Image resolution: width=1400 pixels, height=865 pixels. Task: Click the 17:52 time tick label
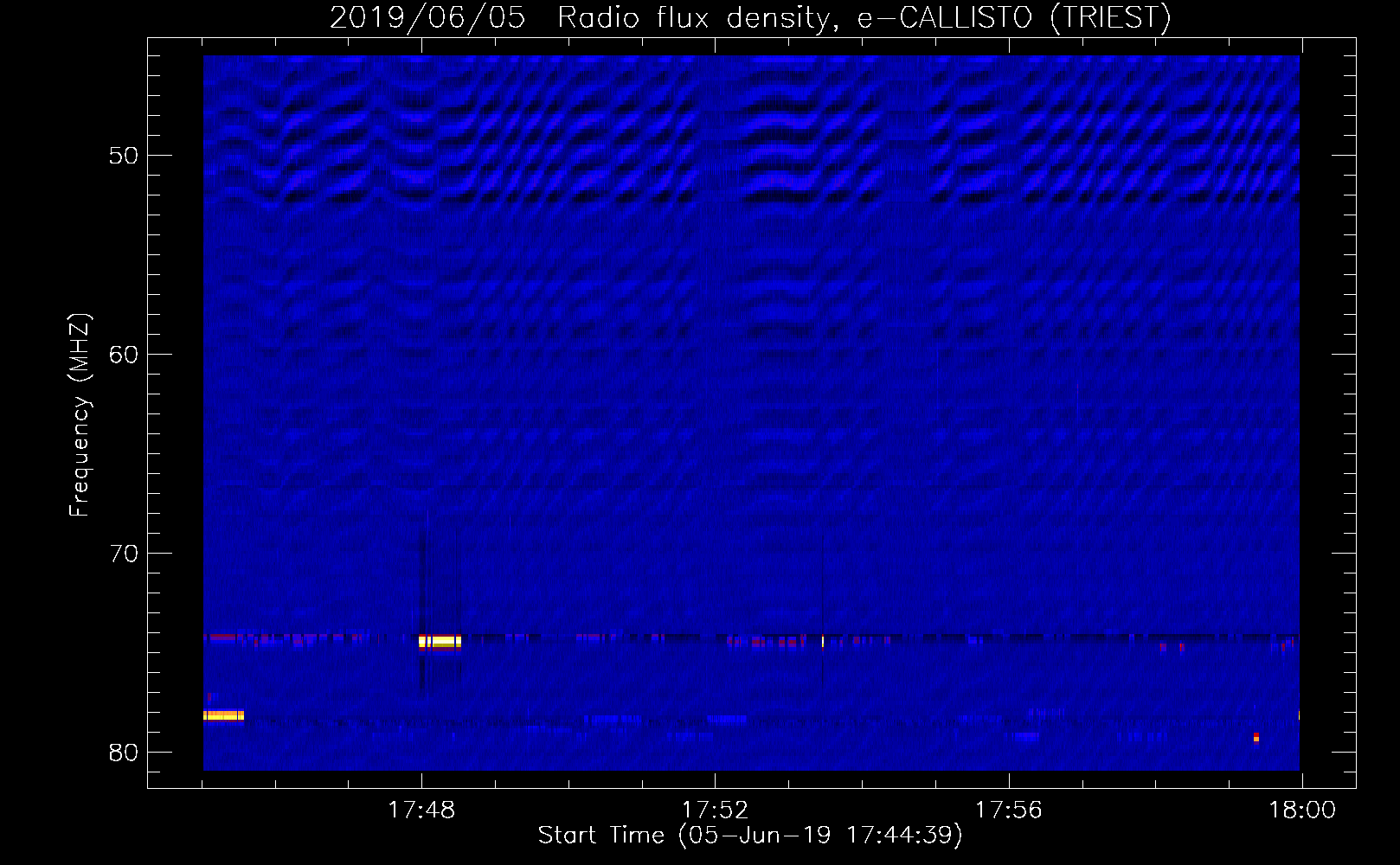tap(715, 811)
